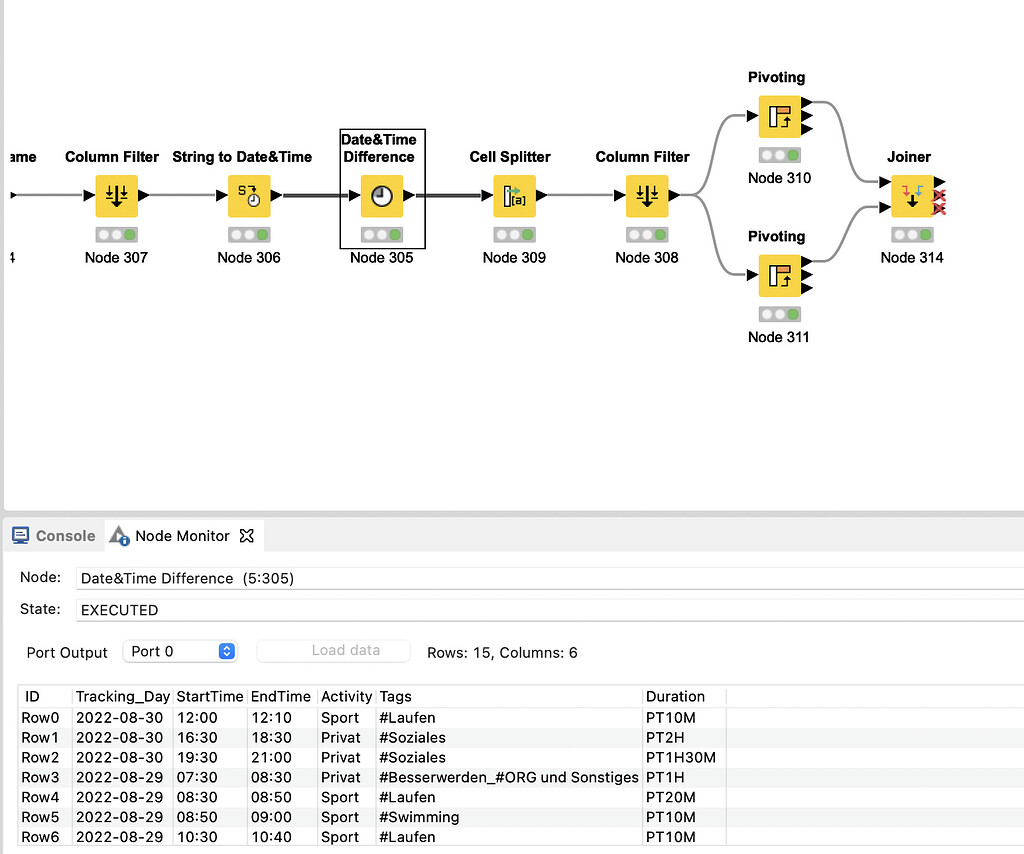
Task: Select the String to Date&Time node icon
Action: [248, 196]
